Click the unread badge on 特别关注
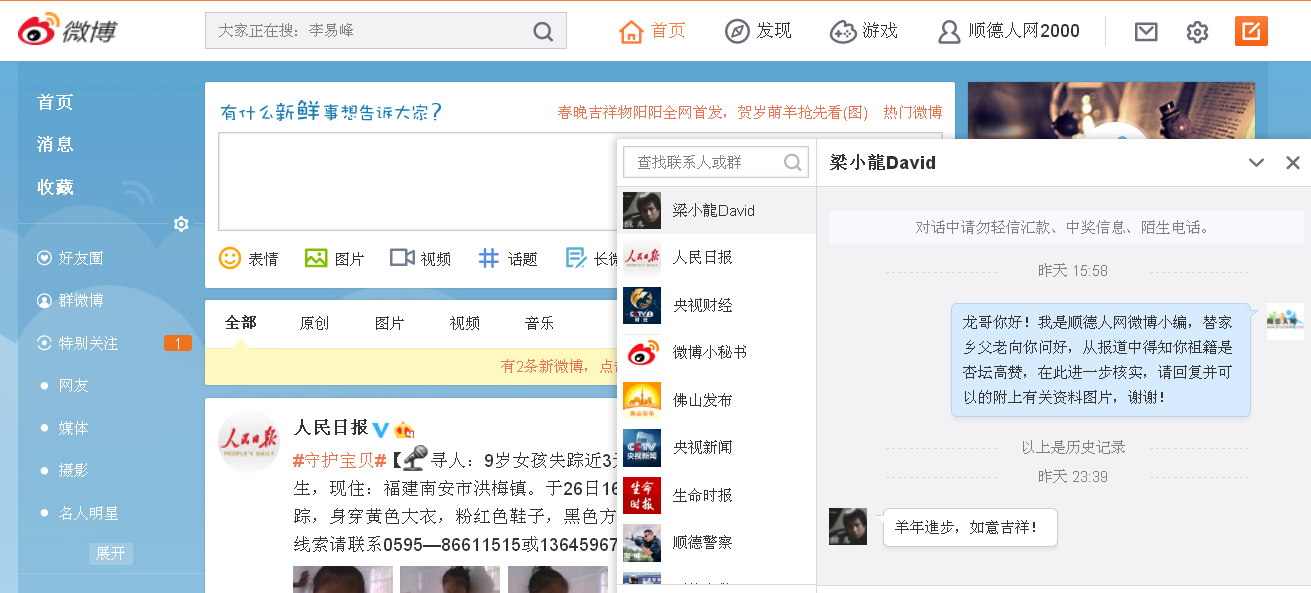 click(x=177, y=343)
